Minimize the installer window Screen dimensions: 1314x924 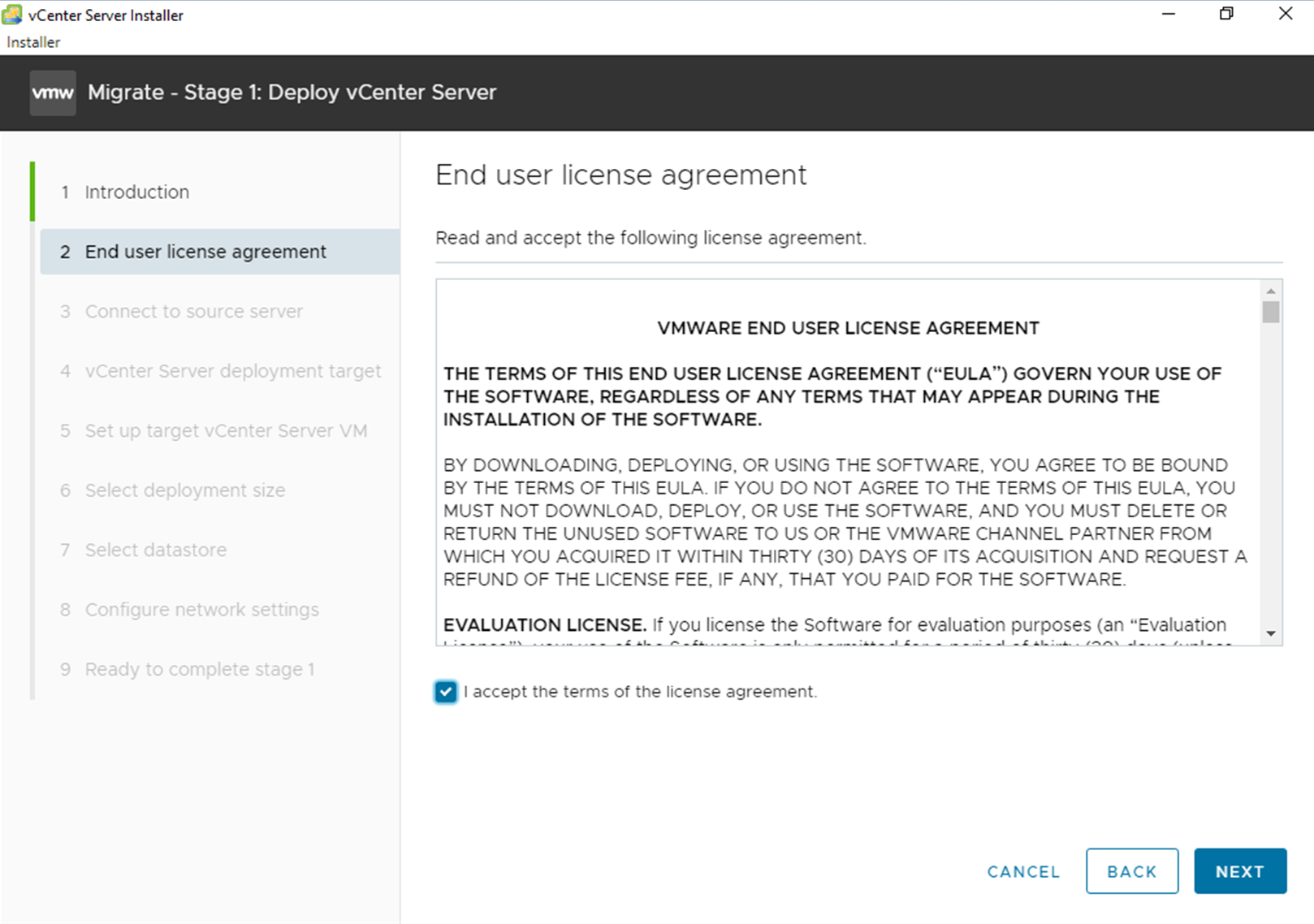pyautogui.click(x=1169, y=14)
